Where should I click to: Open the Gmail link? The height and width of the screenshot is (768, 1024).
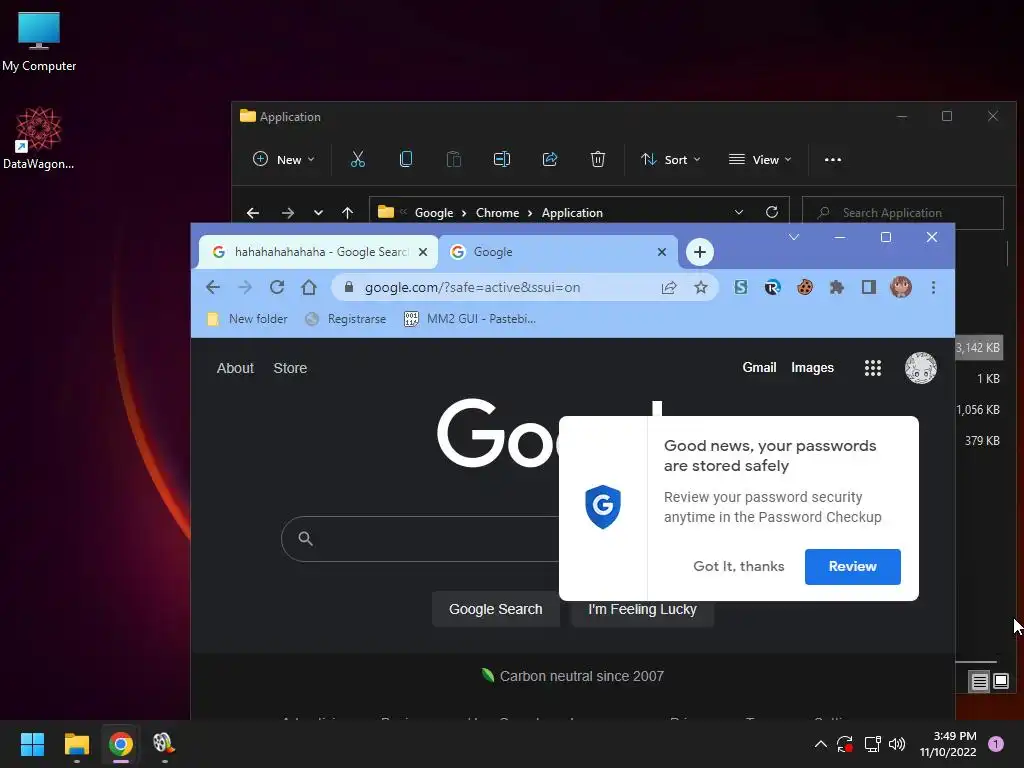(759, 368)
